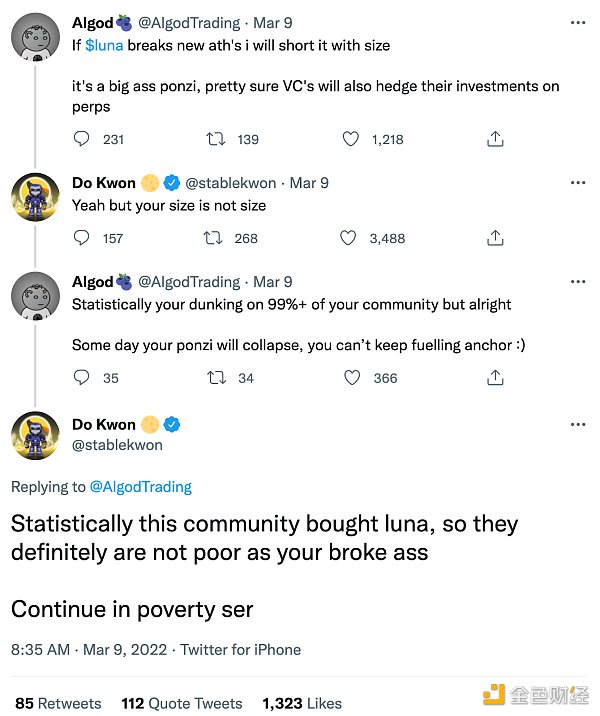Viewport: 600px width, 716px height.
Task: Share Algod's "ponzi will collapse" tweet
Action: pyautogui.click(x=495, y=378)
